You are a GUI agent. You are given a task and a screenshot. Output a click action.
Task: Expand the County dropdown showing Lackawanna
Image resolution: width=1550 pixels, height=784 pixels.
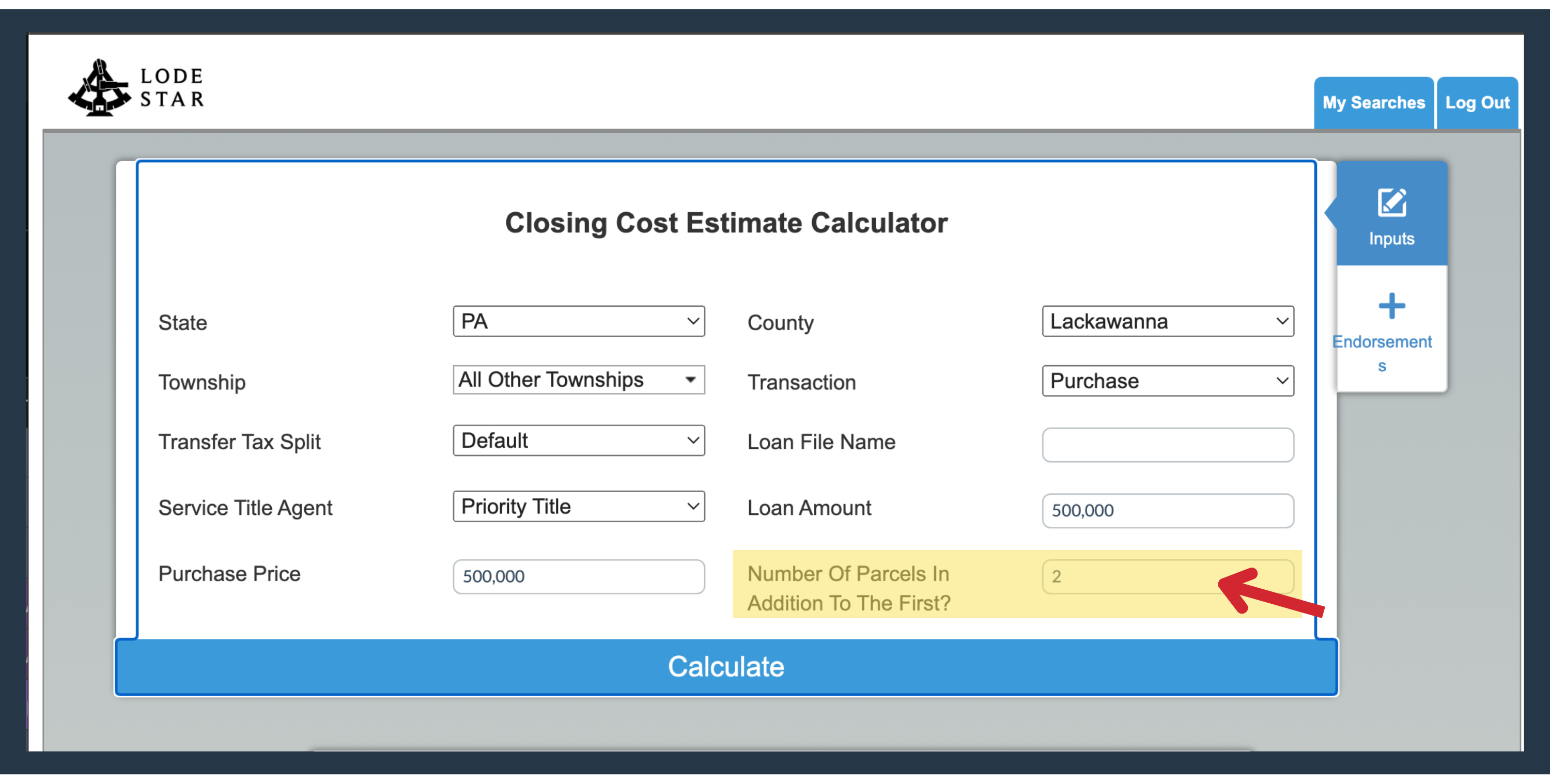pos(1167,321)
